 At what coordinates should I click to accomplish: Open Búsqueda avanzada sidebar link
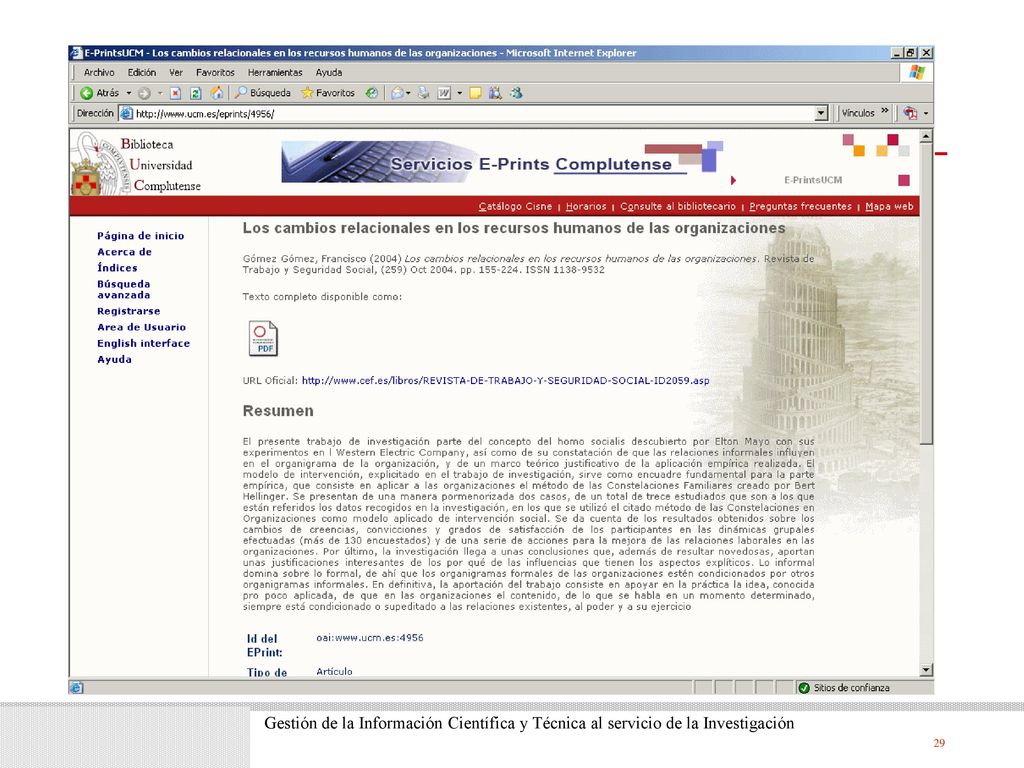point(123,289)
